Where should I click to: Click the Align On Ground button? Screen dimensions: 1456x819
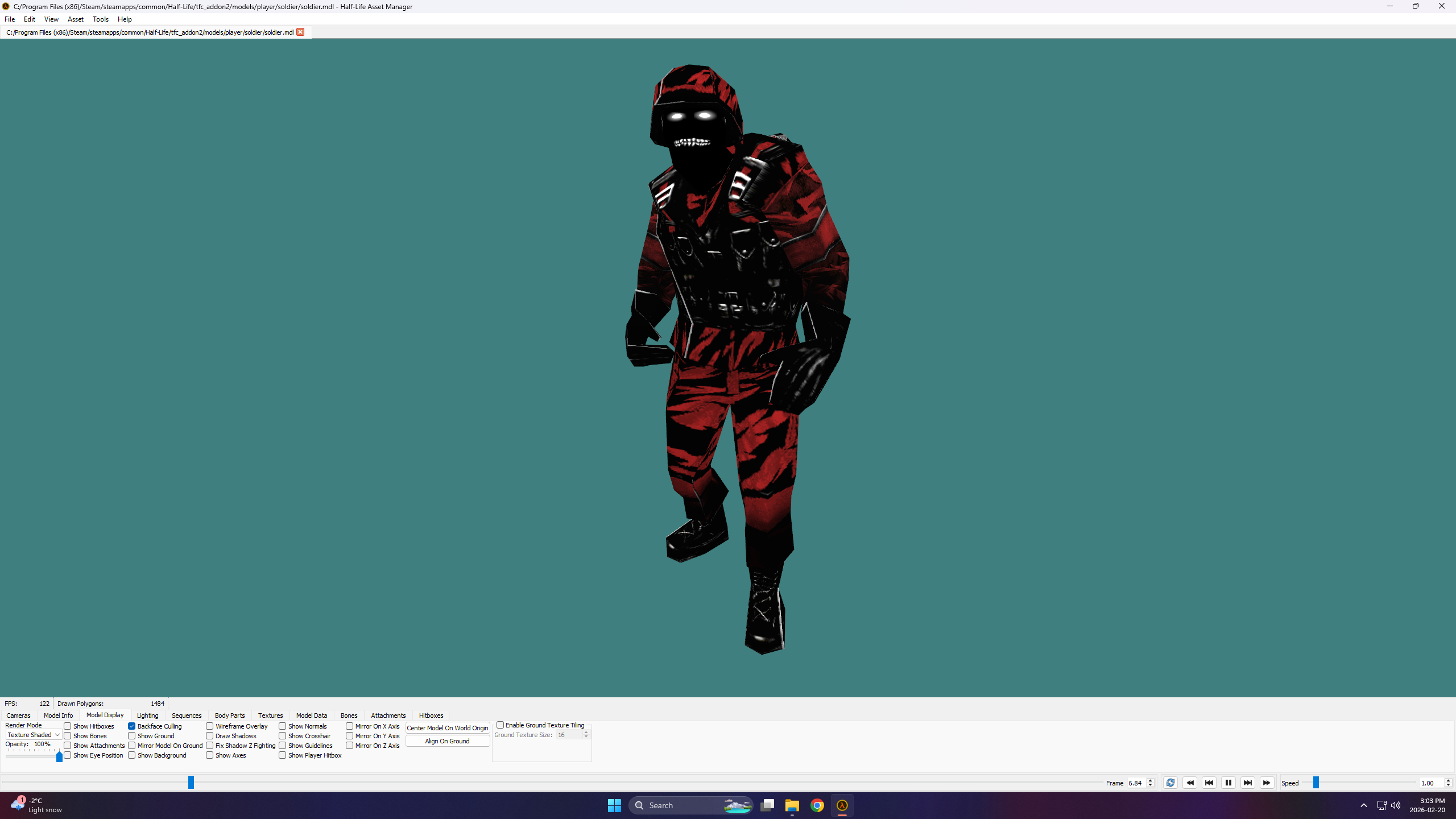click(448, 741)
